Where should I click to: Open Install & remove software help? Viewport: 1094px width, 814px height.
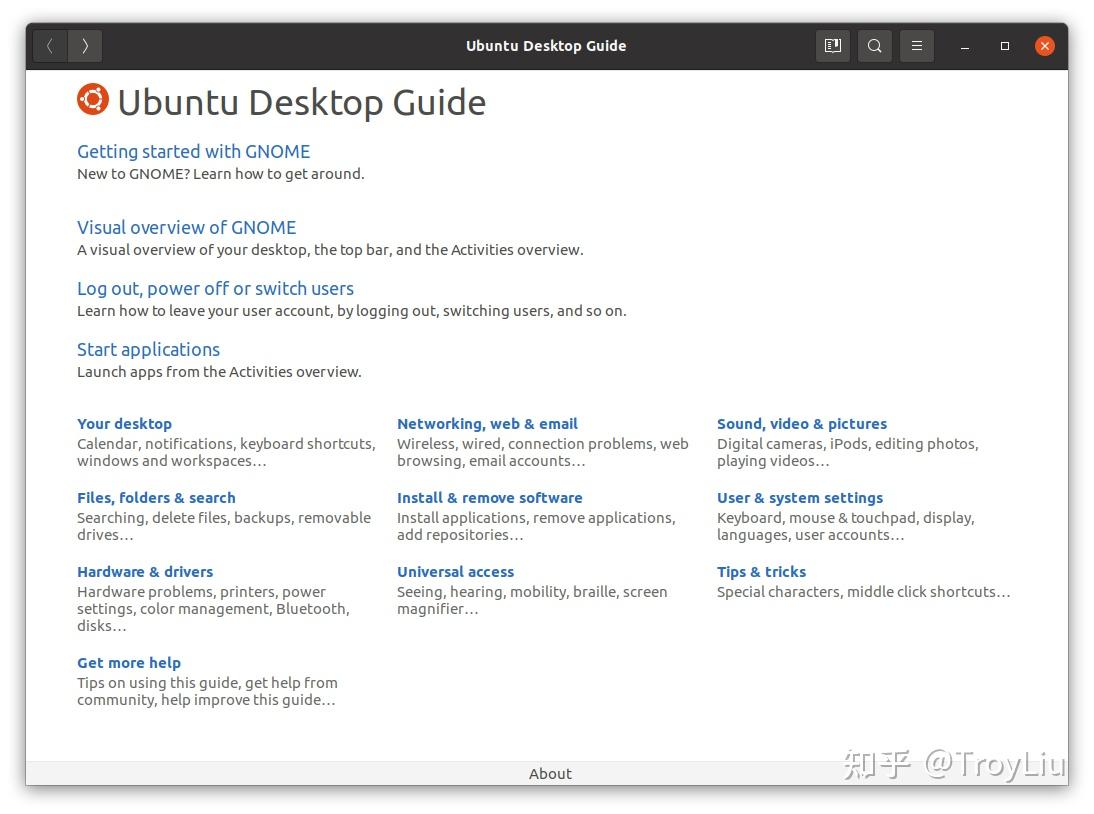(x=489, y=497)
